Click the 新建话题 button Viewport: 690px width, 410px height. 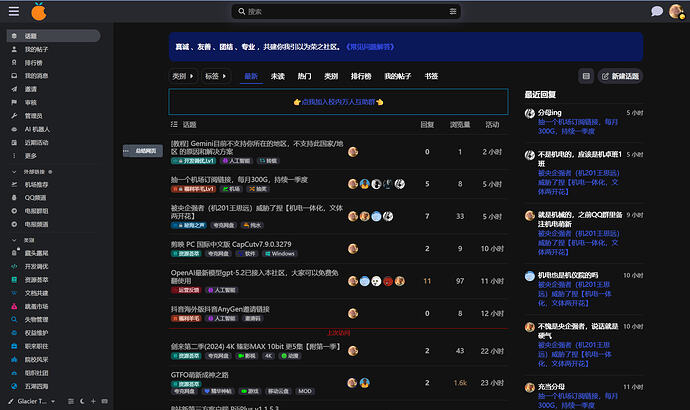(621, 76)
